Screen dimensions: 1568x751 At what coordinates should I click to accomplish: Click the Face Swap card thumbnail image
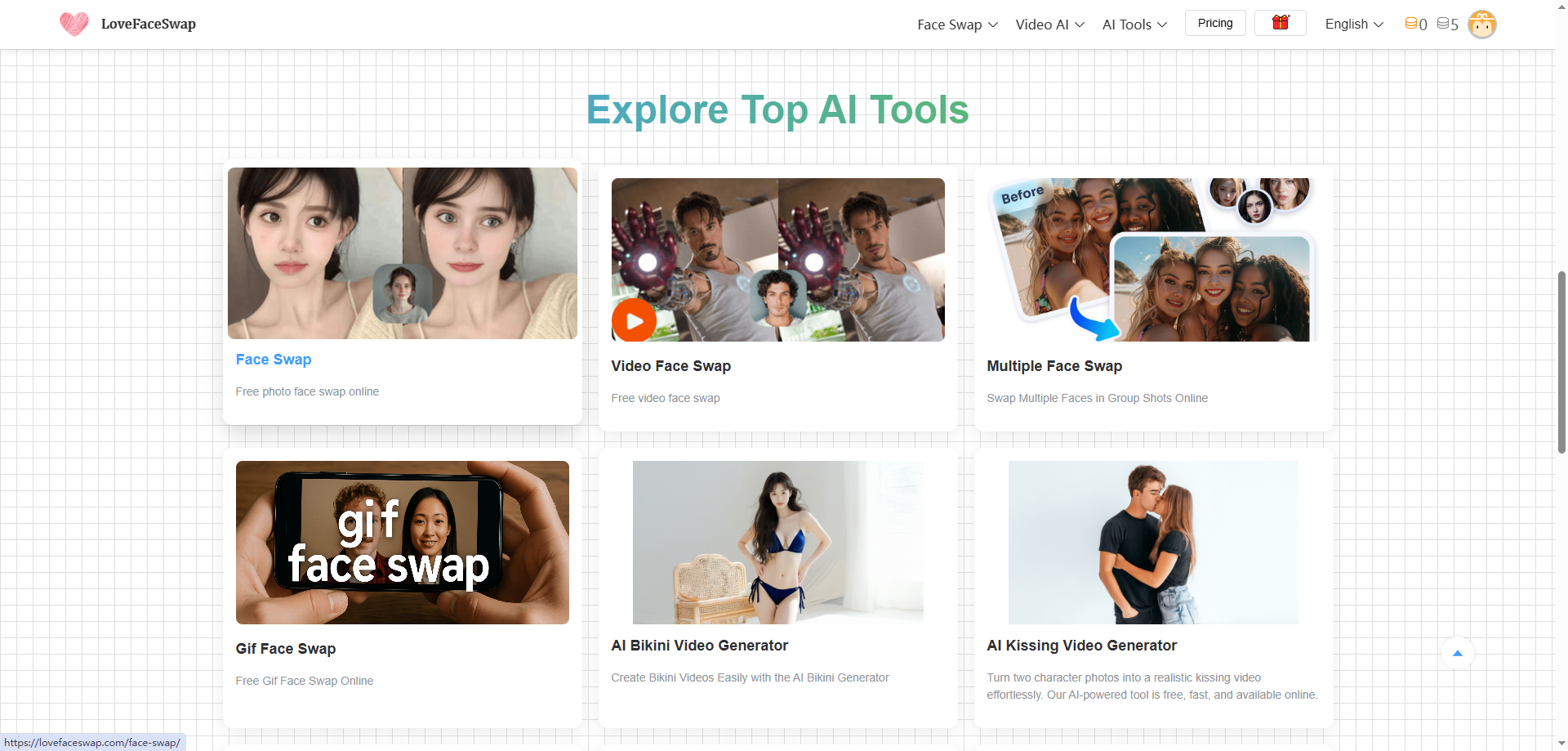pyautogui.click(x=403, y=253)
